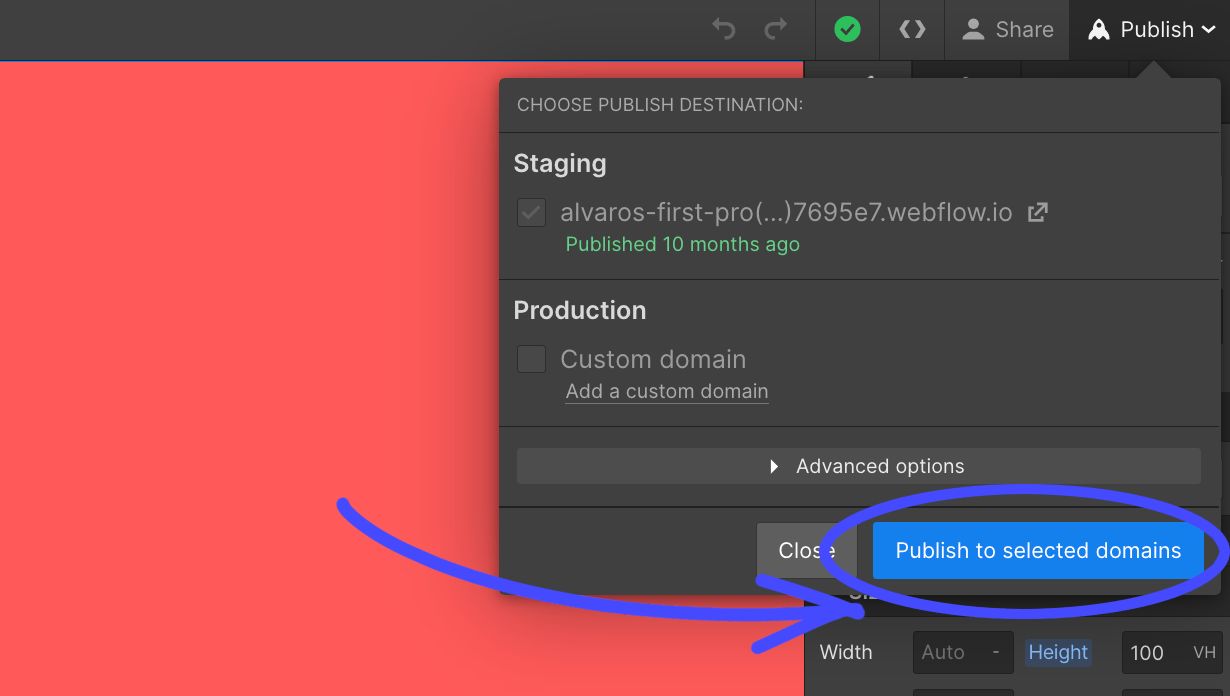Click Publish to selected domains
The height and width of the screenshot is (696, 1230).
pyautogui.click(x=1037, y=550)
